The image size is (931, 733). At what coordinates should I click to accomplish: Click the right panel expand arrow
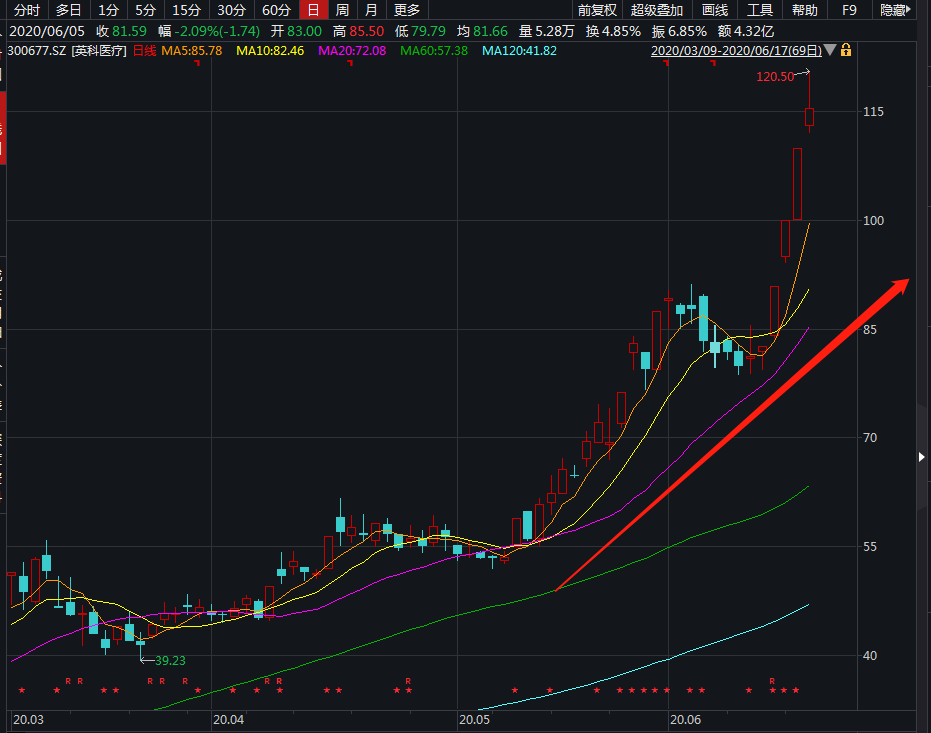[922, 457]
